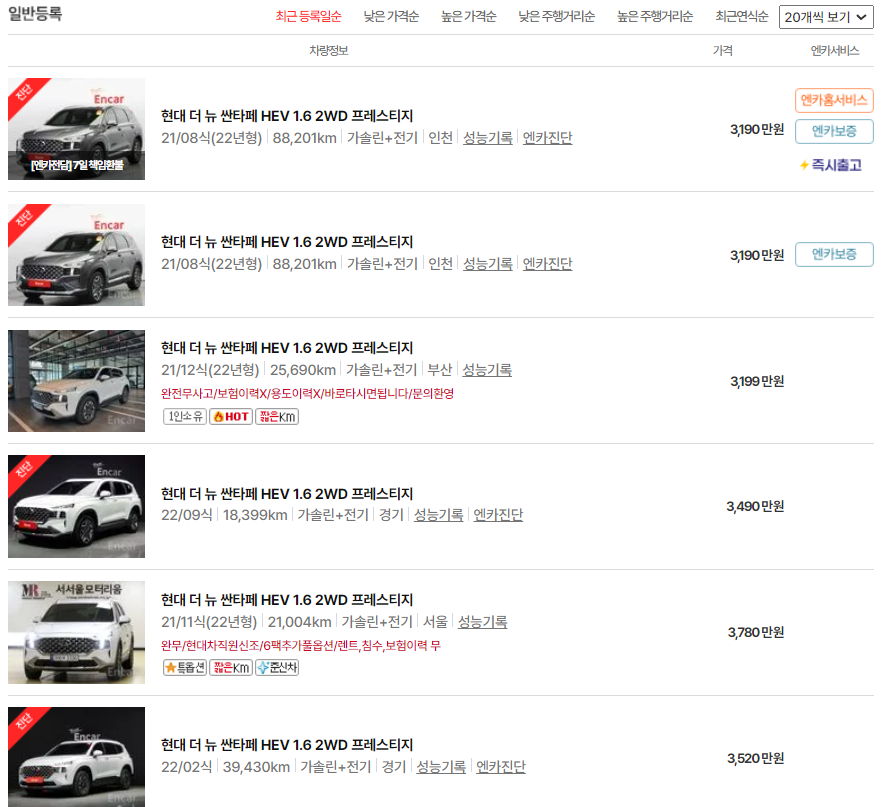Sort by 낮은 가격순
The height and width of the screenshot is (807, 881).
(391, 17)
